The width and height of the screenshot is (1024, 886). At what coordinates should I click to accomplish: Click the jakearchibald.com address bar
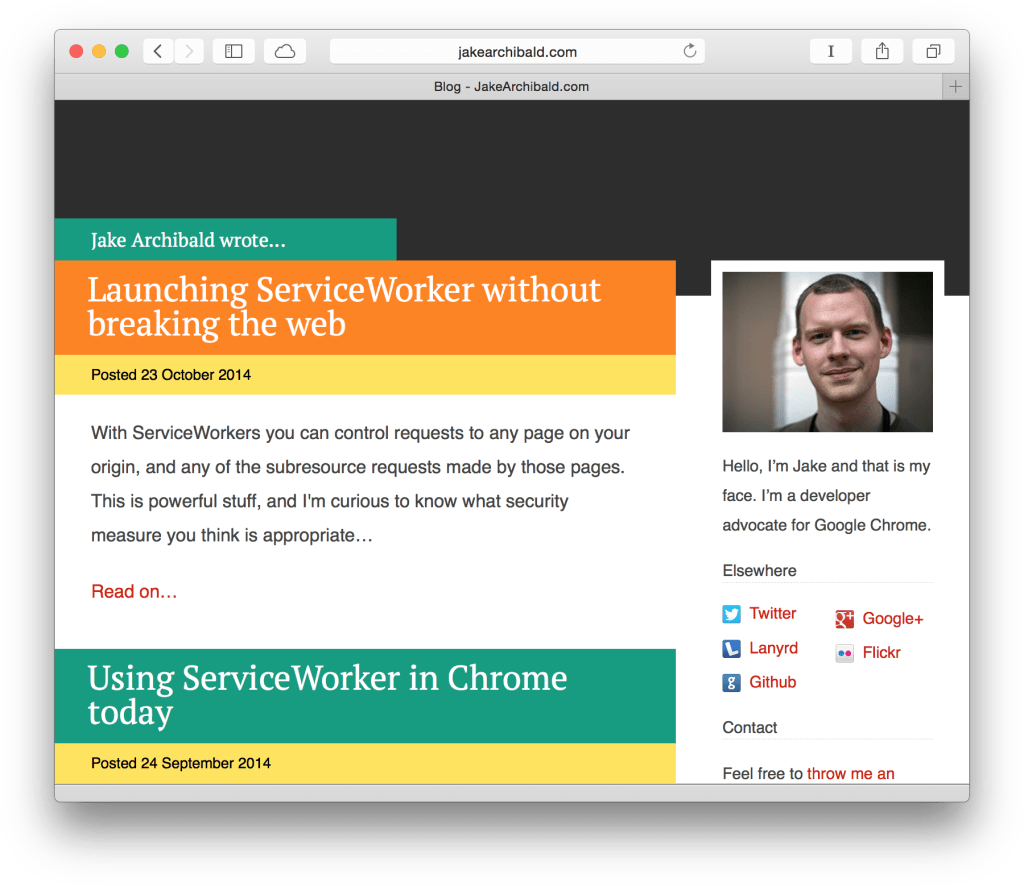pyautogui.click(x=517, y=51)
